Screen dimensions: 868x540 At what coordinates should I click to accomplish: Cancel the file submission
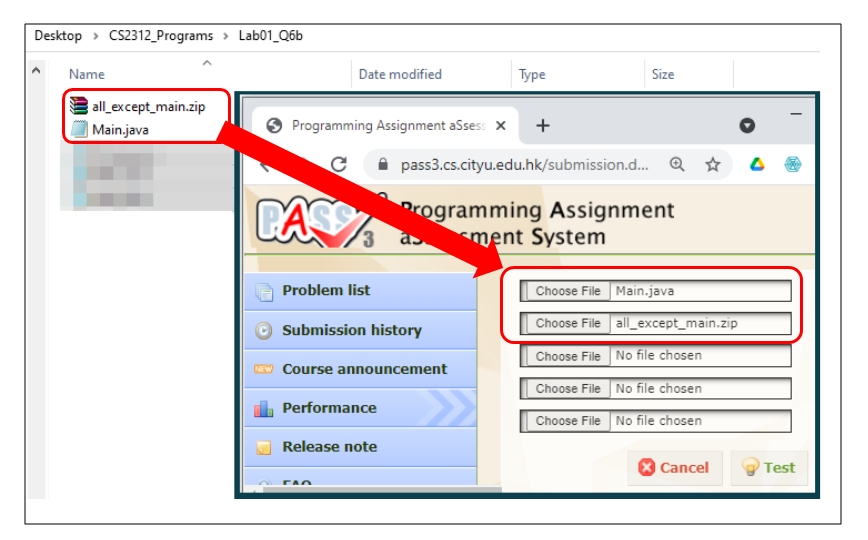674,467
